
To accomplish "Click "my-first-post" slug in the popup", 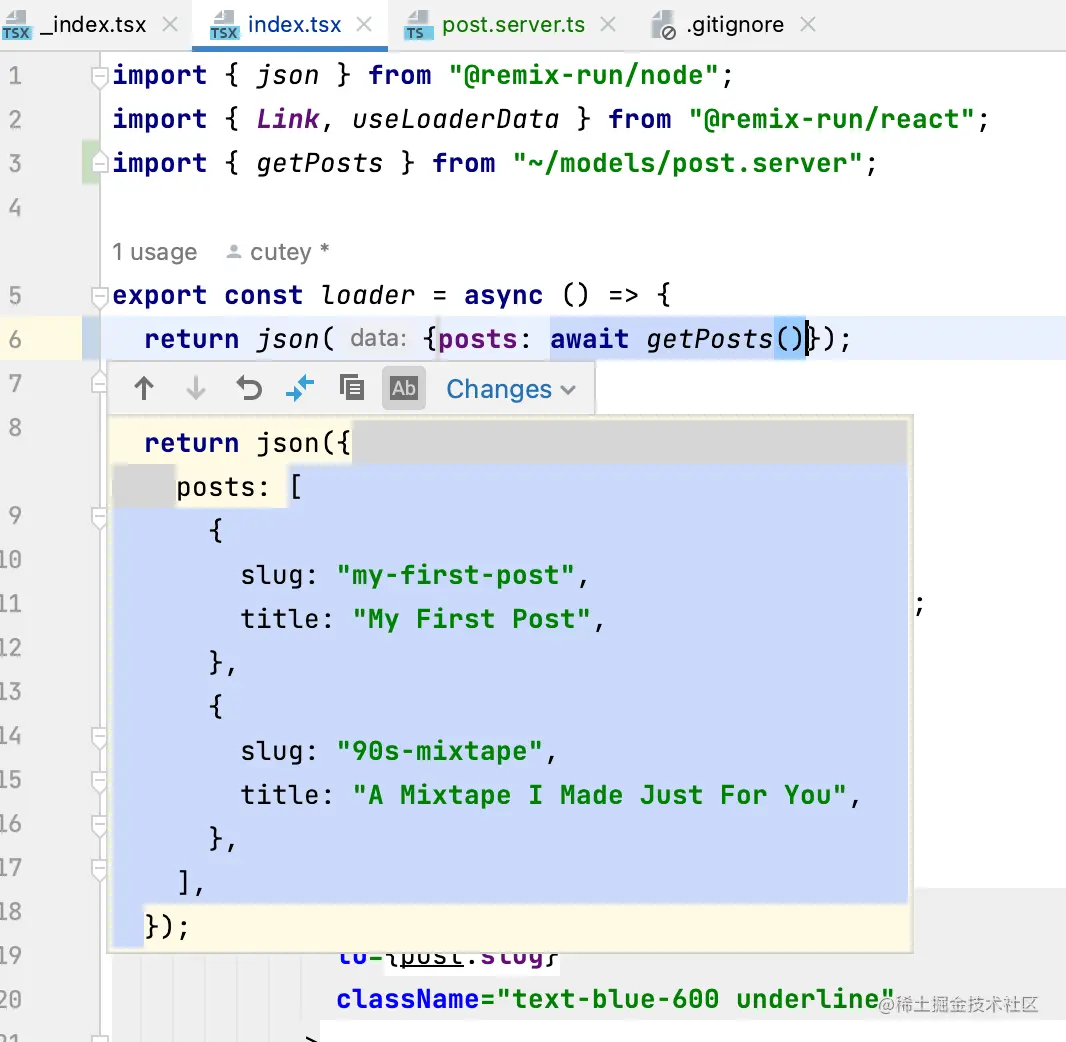I will [455, 576].
